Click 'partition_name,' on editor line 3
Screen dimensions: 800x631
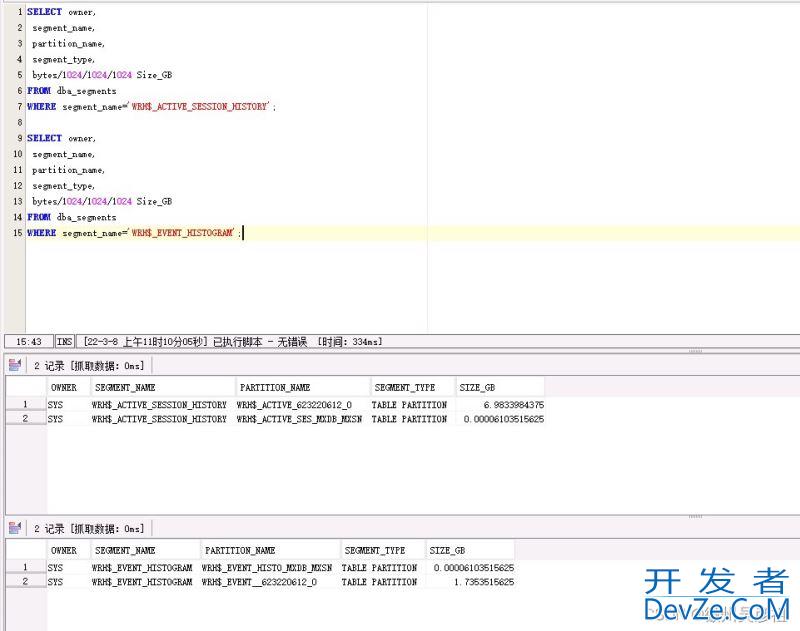click(68, 44)
